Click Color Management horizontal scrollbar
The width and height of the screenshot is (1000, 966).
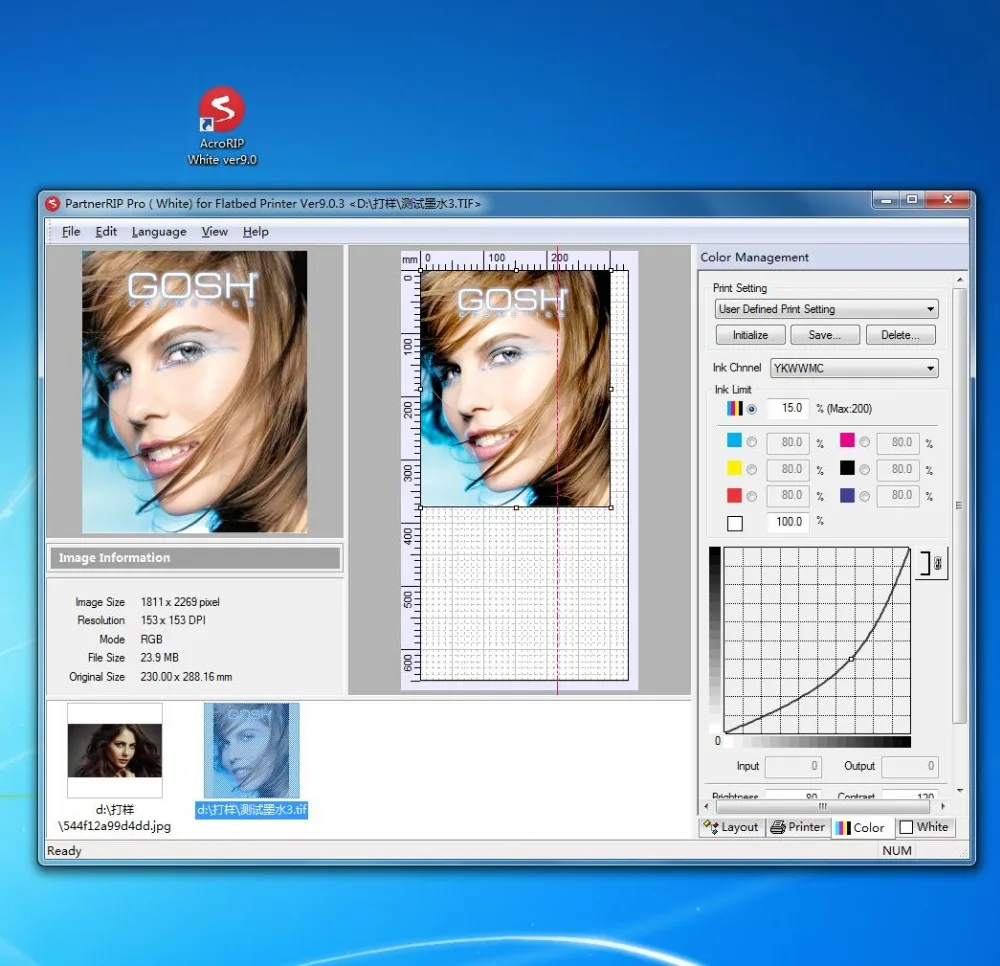coord(823,807)
